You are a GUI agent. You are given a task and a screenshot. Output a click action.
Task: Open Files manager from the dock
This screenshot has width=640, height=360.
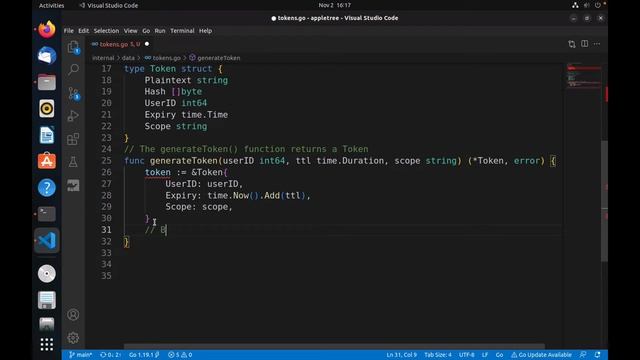[47, 82]
